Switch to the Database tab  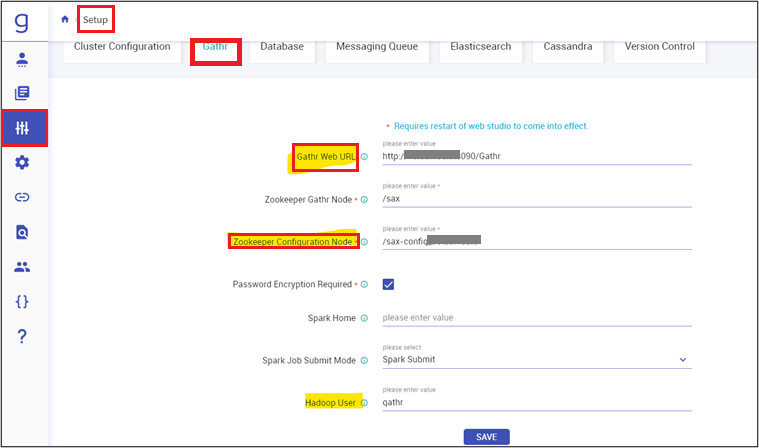tap(282, 47)
